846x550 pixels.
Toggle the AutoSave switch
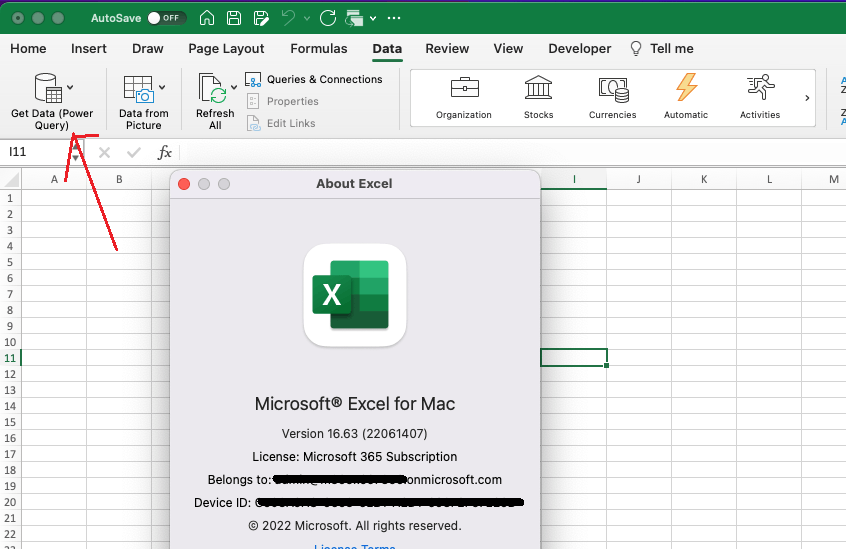(x=167, y=18)
